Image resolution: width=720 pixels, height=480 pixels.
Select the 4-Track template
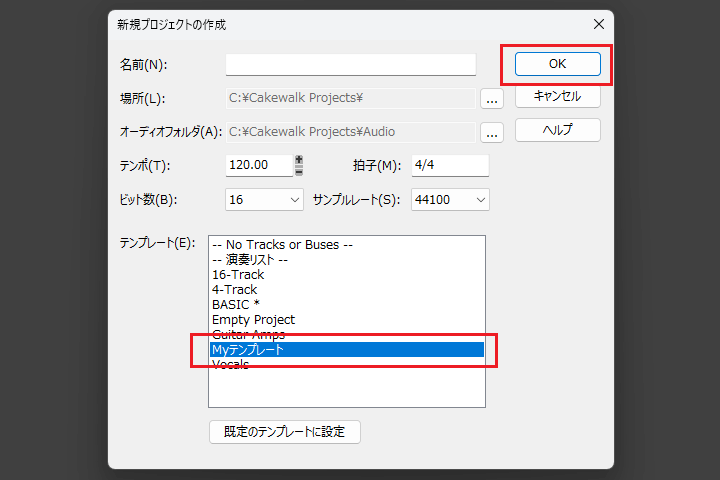234,289
